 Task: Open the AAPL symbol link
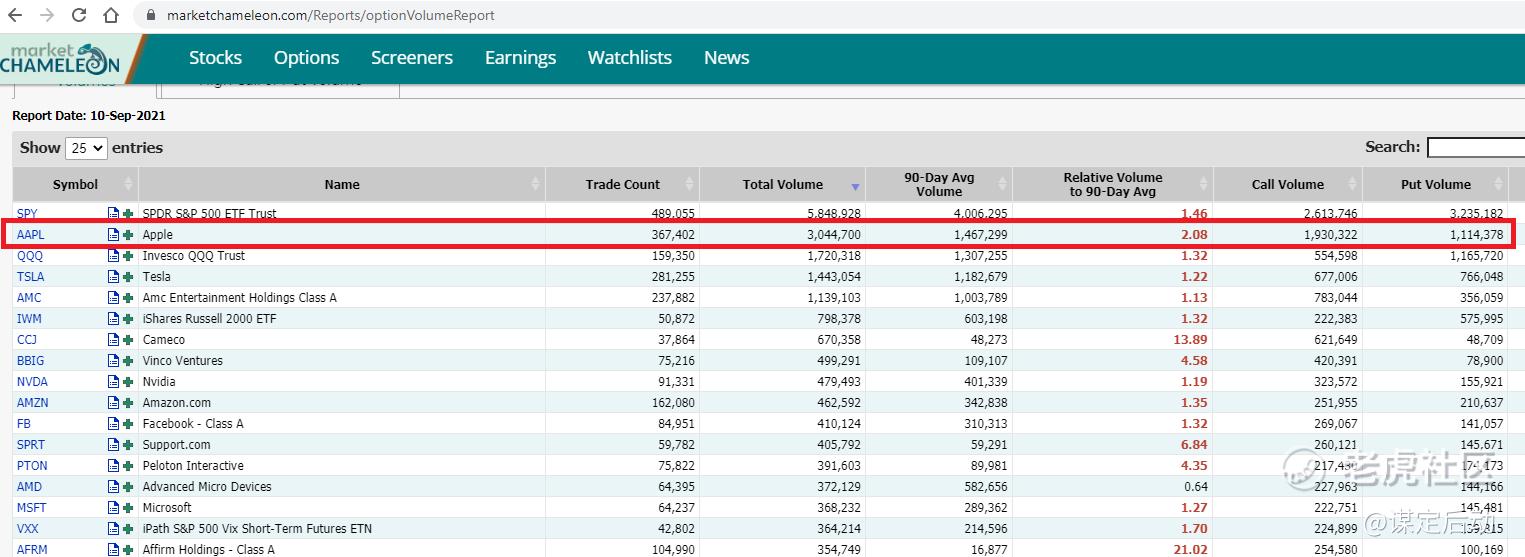31,235
